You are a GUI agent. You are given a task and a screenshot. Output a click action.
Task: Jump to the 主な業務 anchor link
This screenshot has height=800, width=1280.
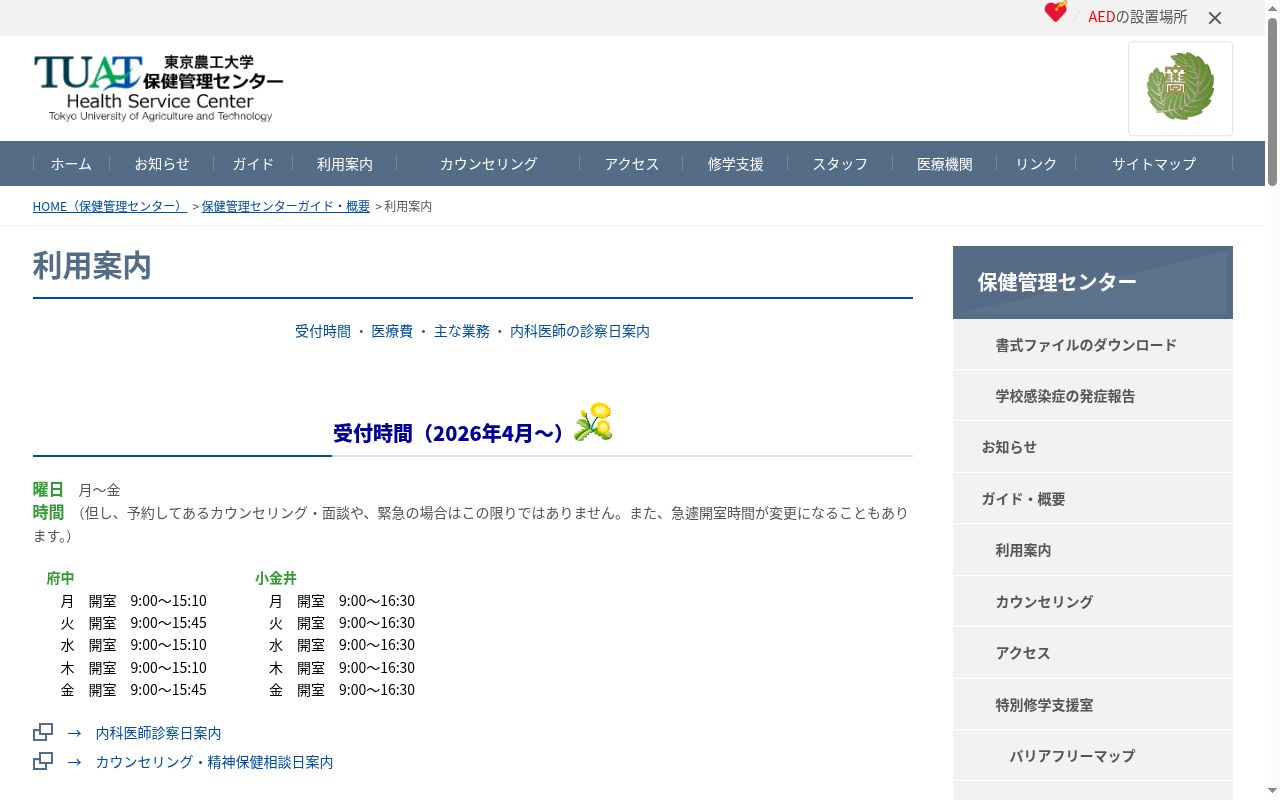click(x=462, y=331)
